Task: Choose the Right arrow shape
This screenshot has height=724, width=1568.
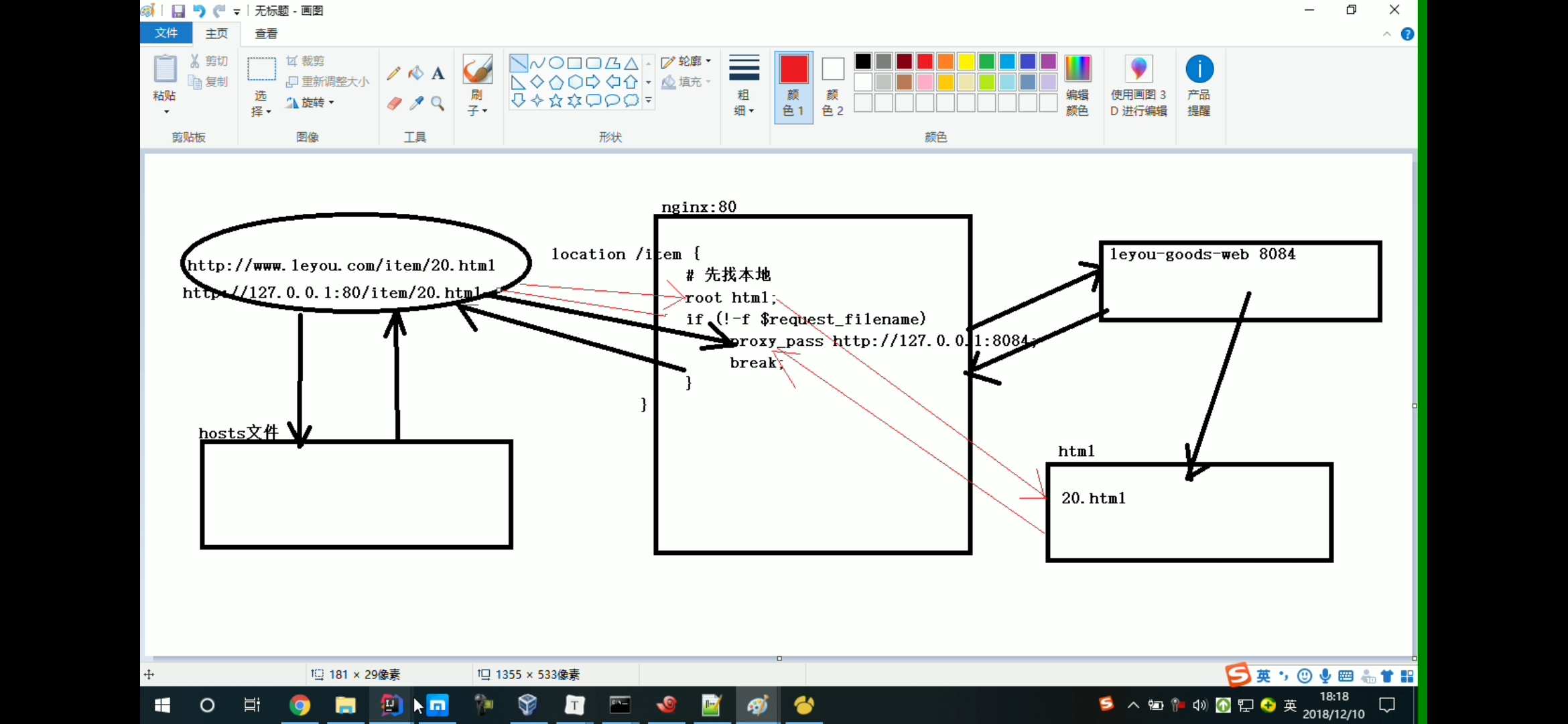Action: point(594,82)
